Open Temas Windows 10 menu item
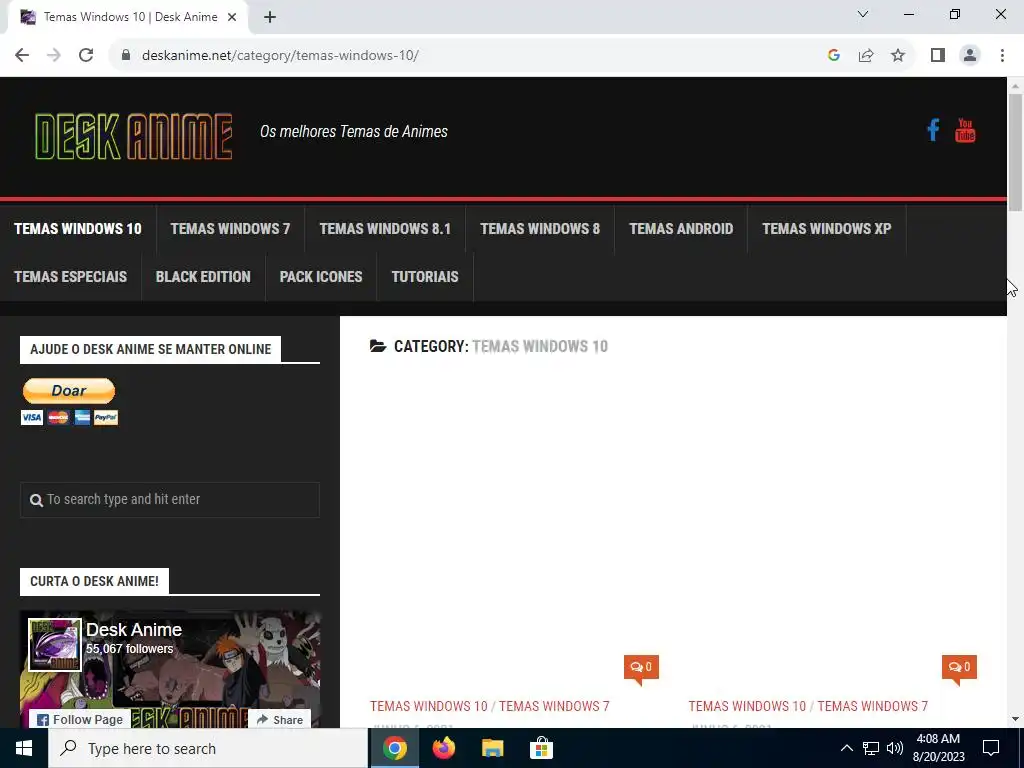Viewport: 1024px width, 768px height. [78, 229]
